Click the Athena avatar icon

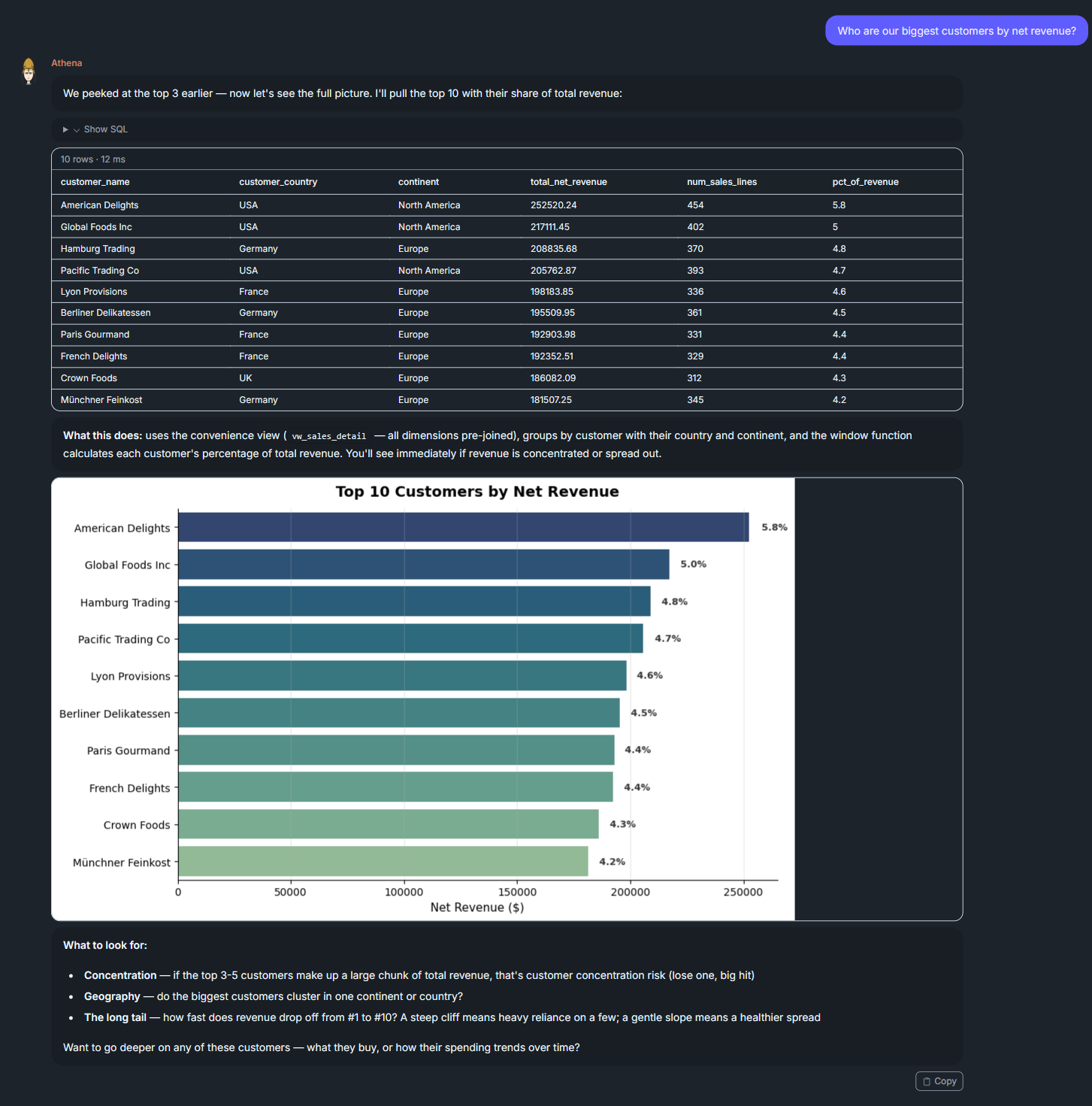tap(29, 71)
